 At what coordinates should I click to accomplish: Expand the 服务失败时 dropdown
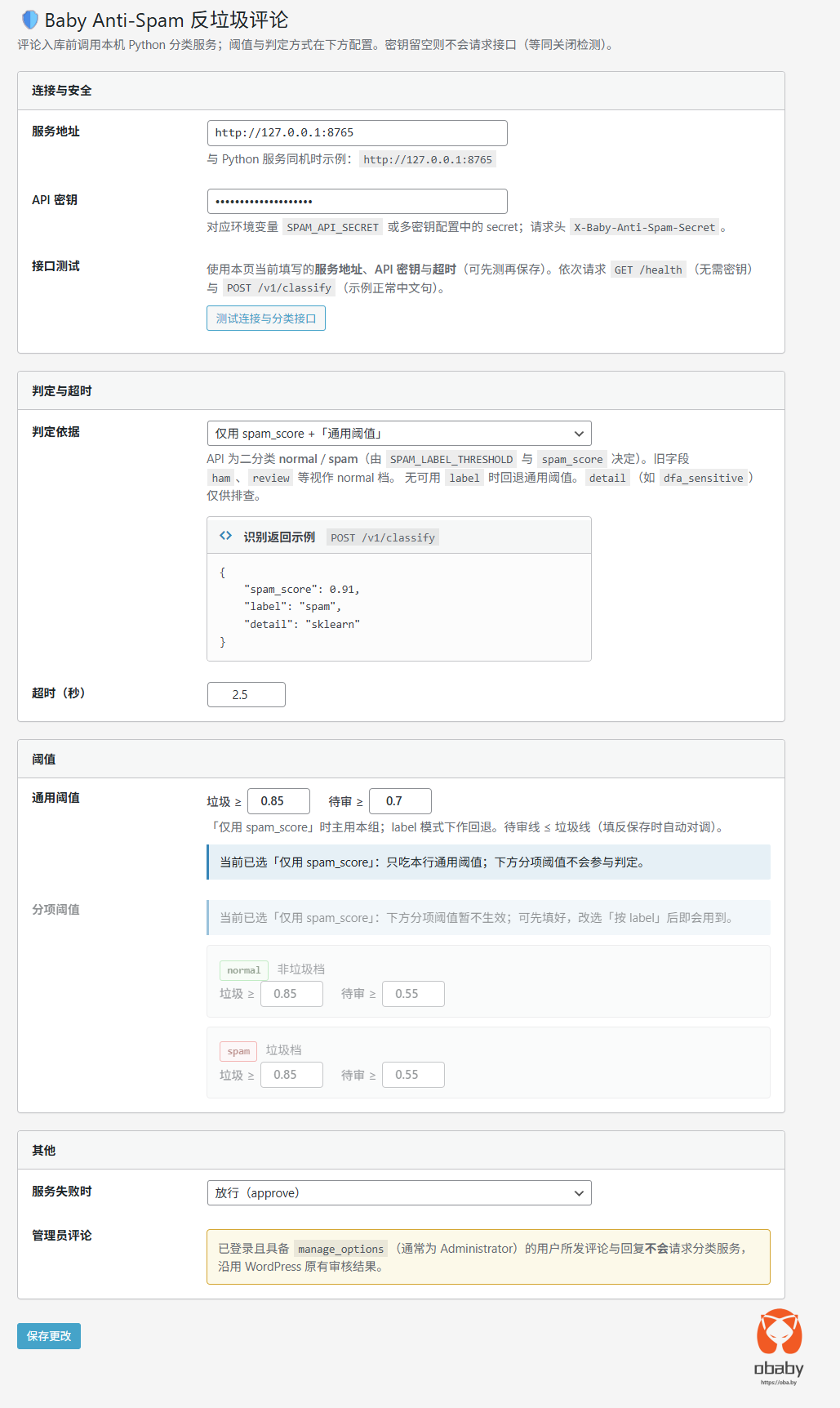[398, 1193]
